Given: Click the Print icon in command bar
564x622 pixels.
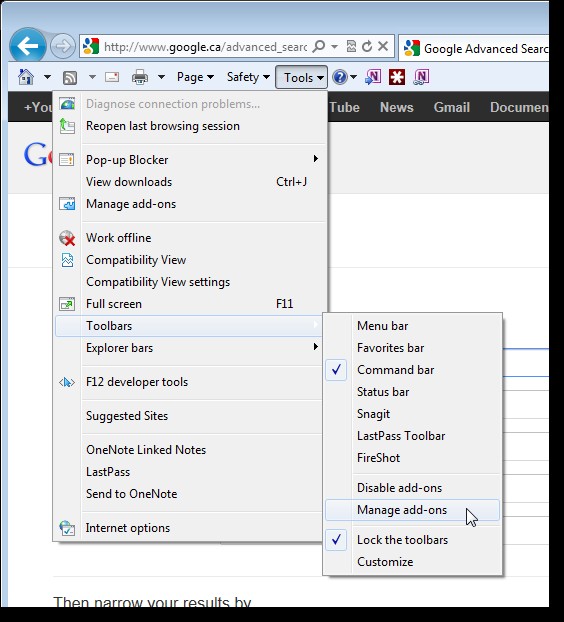Looking at the screenshot, I should click(x=140, y=77).
